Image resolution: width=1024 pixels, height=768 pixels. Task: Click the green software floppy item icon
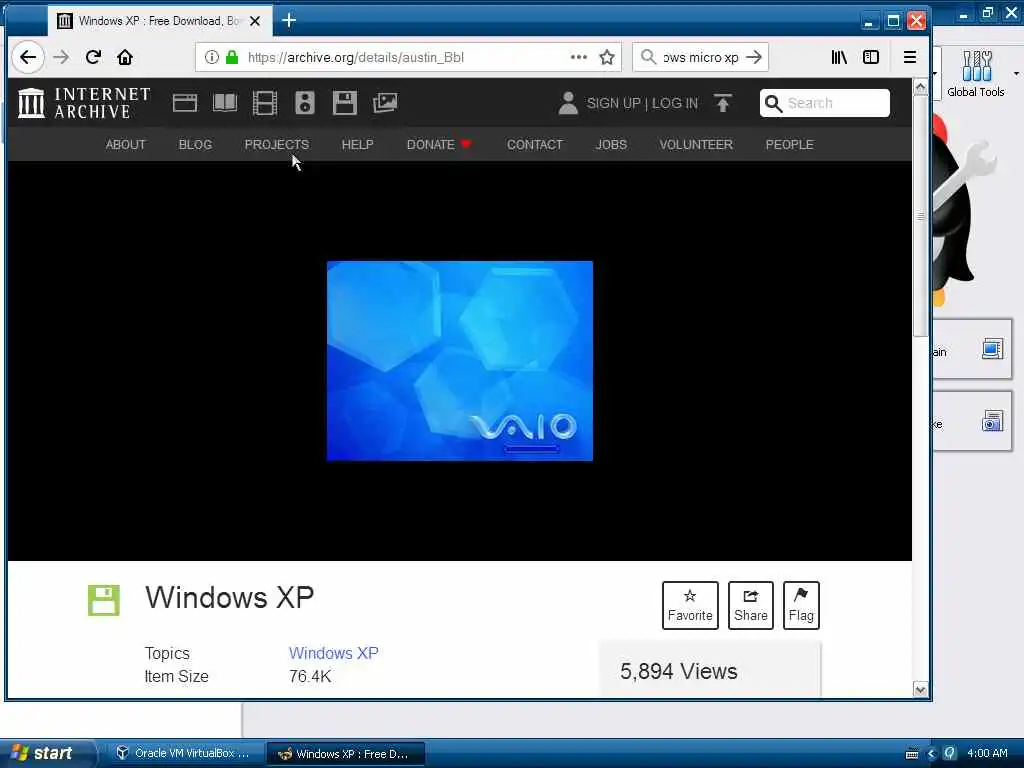104,600
